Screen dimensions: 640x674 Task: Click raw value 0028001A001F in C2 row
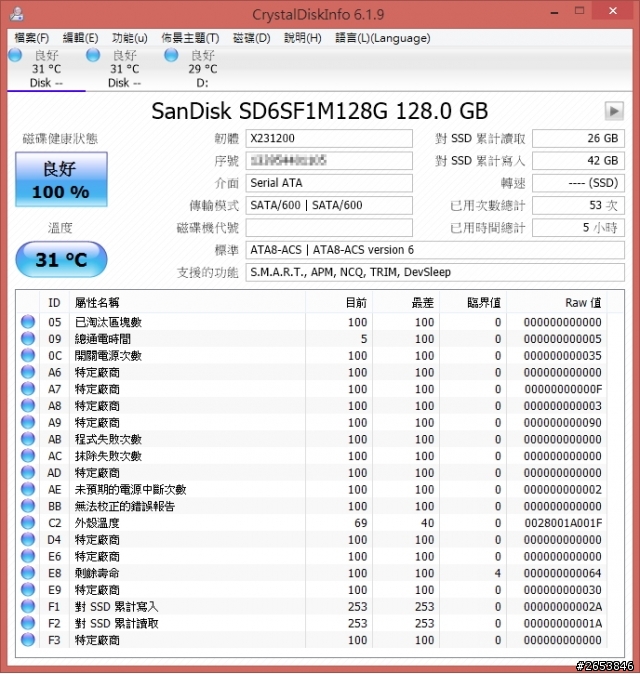(x=563, y=523)
